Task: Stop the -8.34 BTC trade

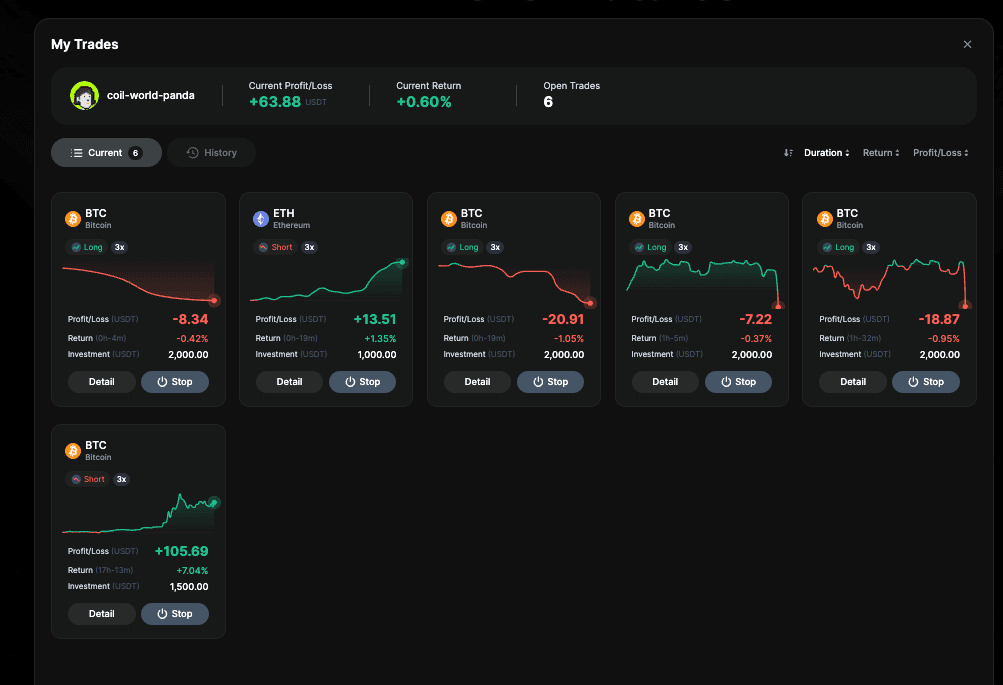Action: coord(175,382)
